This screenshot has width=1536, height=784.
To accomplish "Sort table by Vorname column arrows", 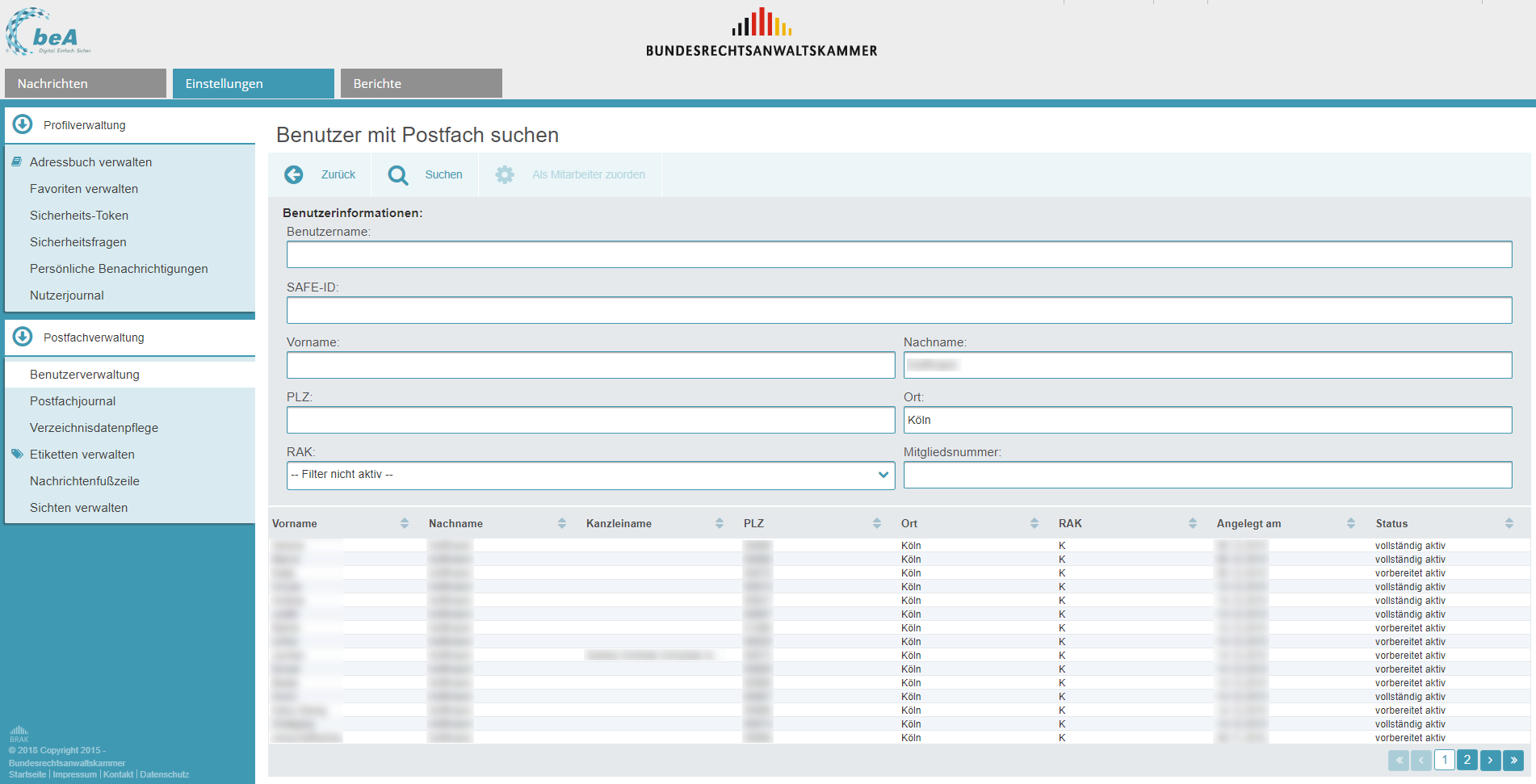I will (x=405, y=523).
